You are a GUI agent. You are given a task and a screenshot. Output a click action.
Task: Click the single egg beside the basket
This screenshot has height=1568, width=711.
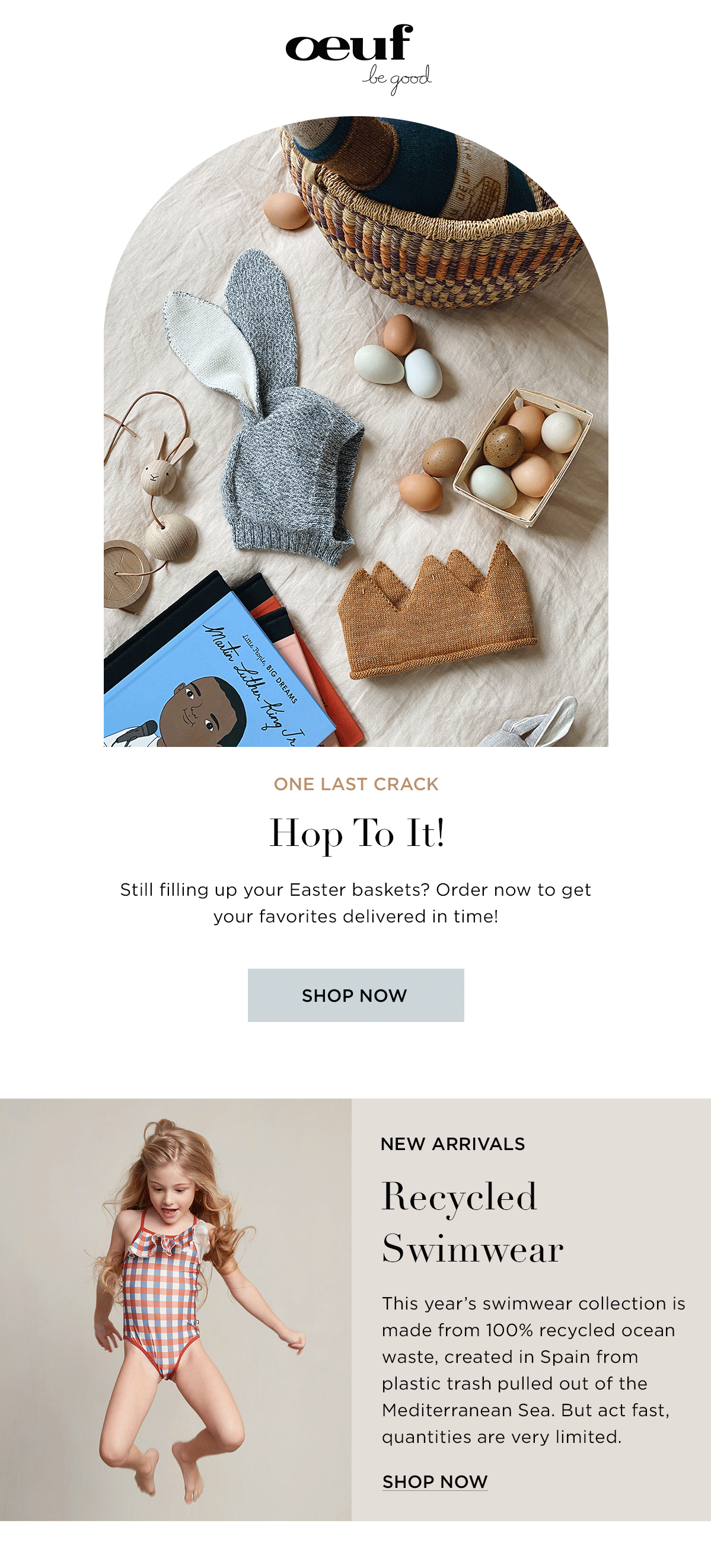click(x=286, y=210)
